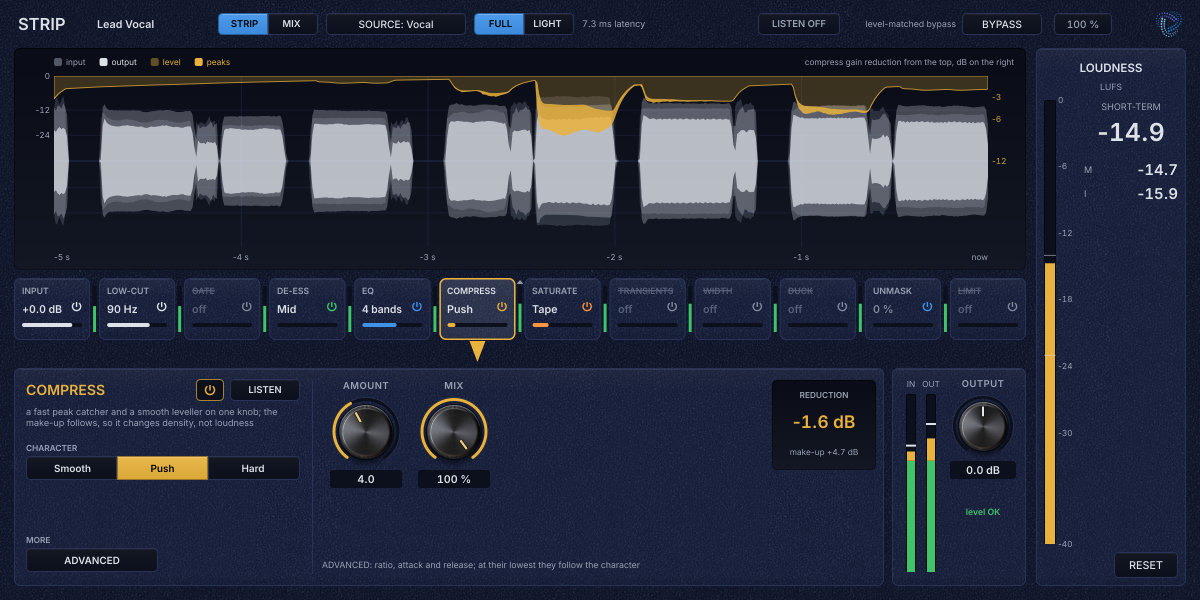Select LIGHT quality mode
The width and height of the screenshot is (1200, 600).
(548, 24)
